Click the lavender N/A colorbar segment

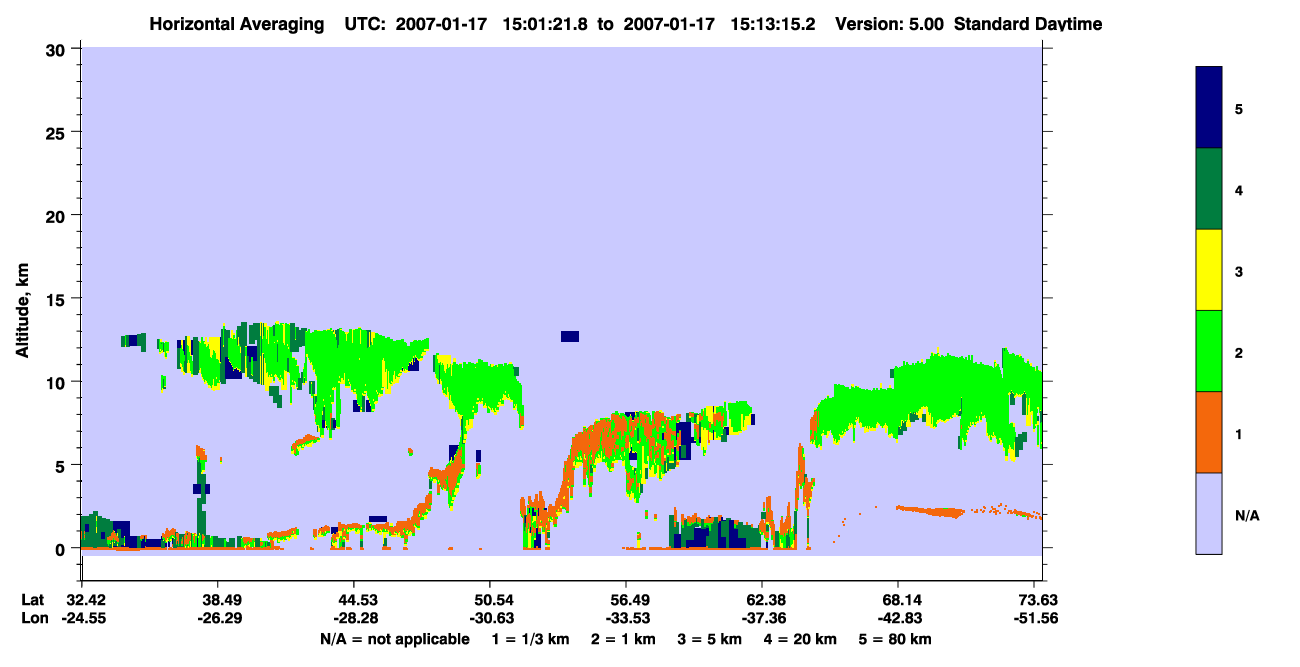coord(1209,513)
